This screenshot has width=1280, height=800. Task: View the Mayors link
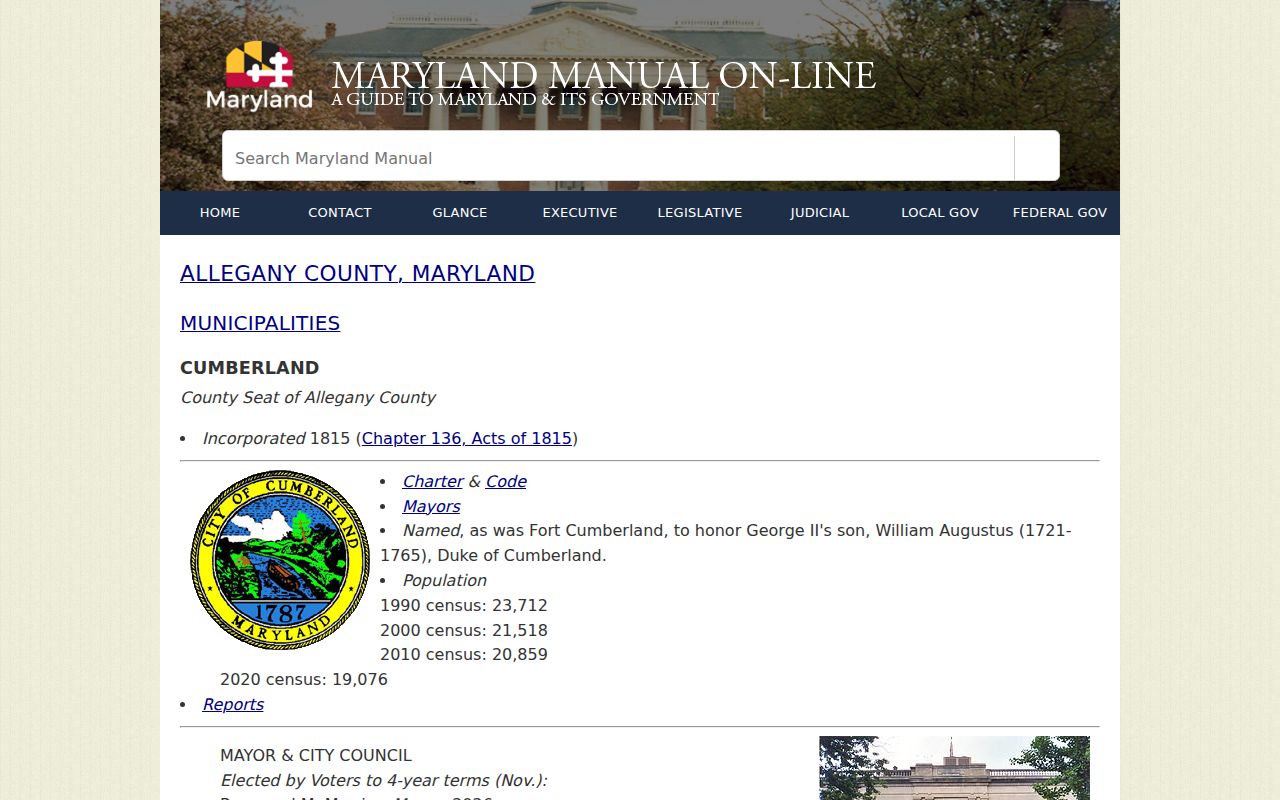pos(431,506)
